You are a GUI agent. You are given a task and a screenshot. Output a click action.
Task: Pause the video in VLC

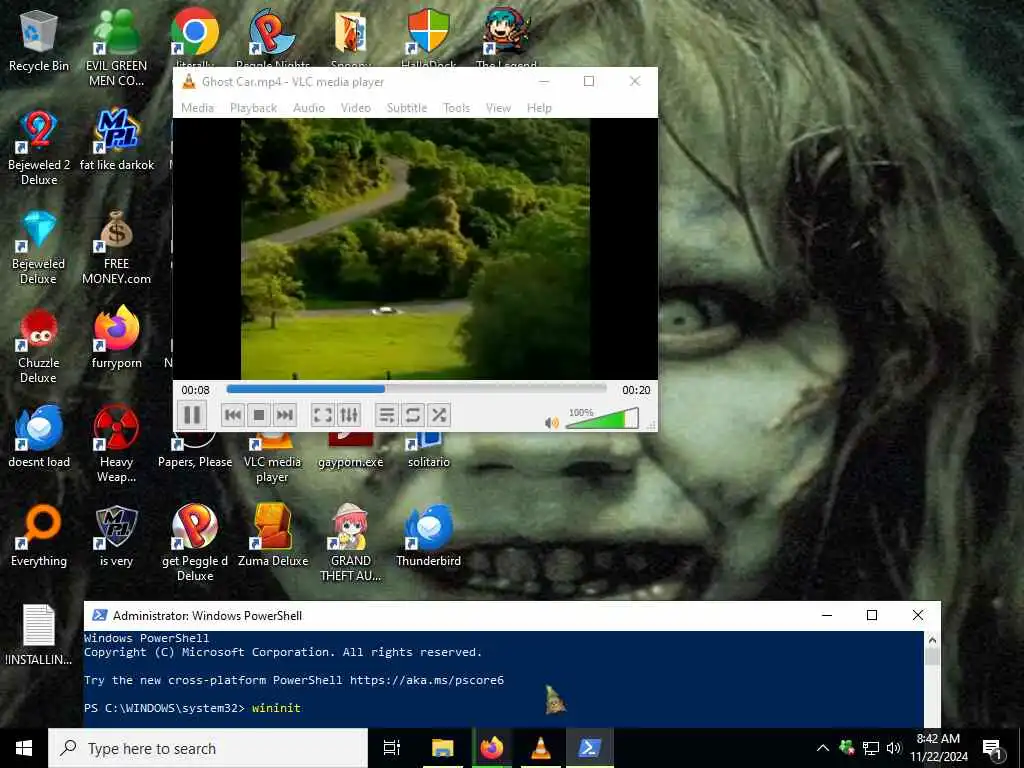point(192,415)
